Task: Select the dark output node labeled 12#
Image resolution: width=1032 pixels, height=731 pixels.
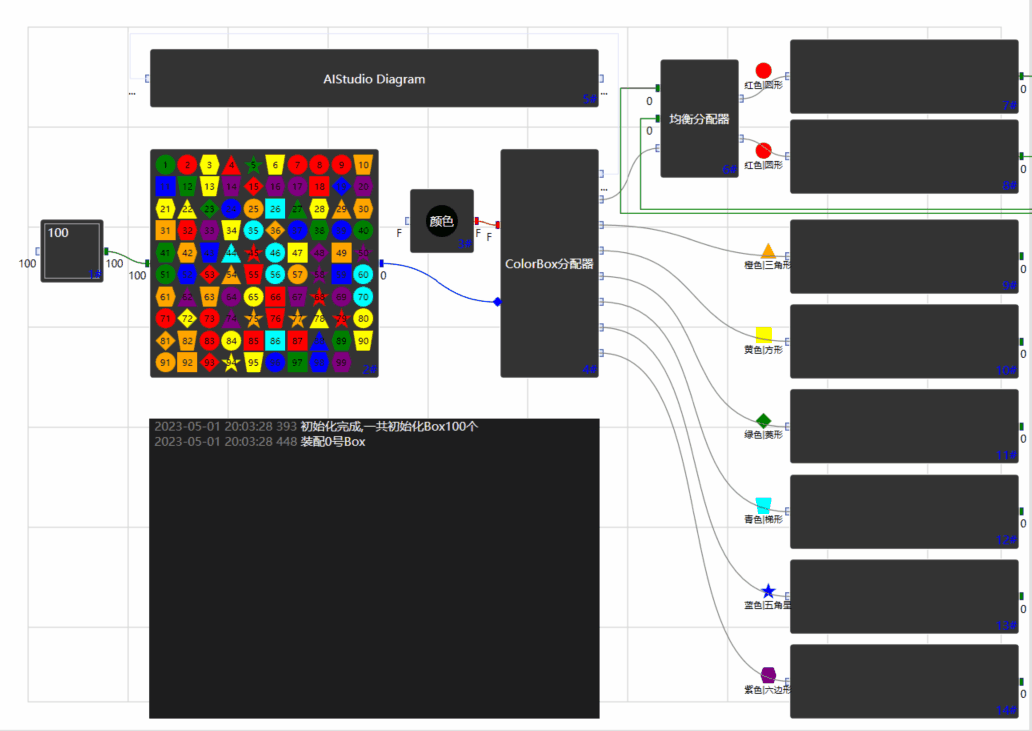Action: tap(904, 511)
